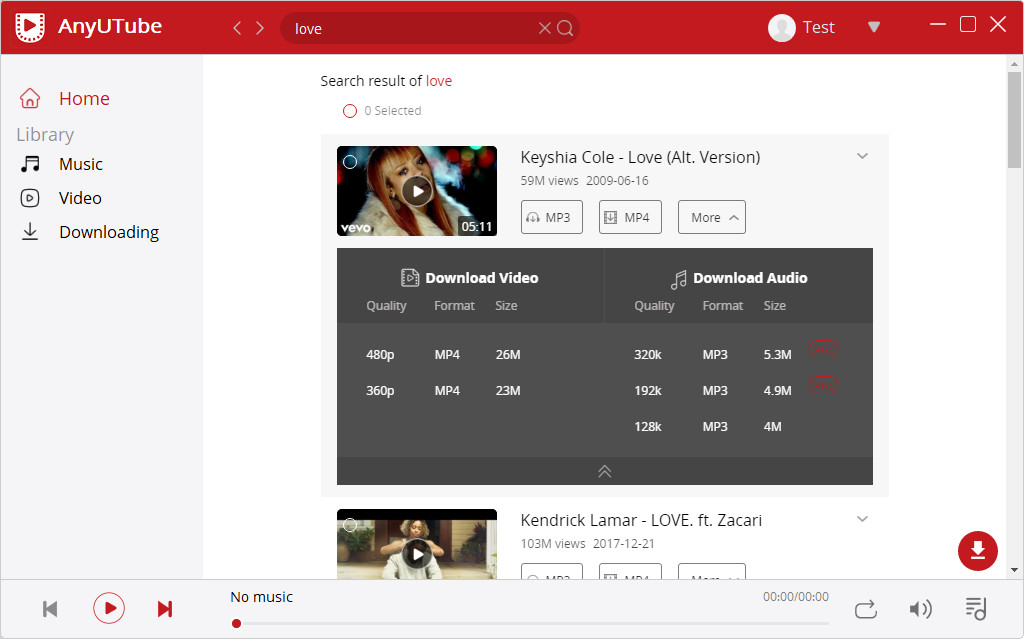Select the Keyshia Cole video checkbox
Image resolution: width=1024 pixels, height=639 pixels.
coord(350,161)
